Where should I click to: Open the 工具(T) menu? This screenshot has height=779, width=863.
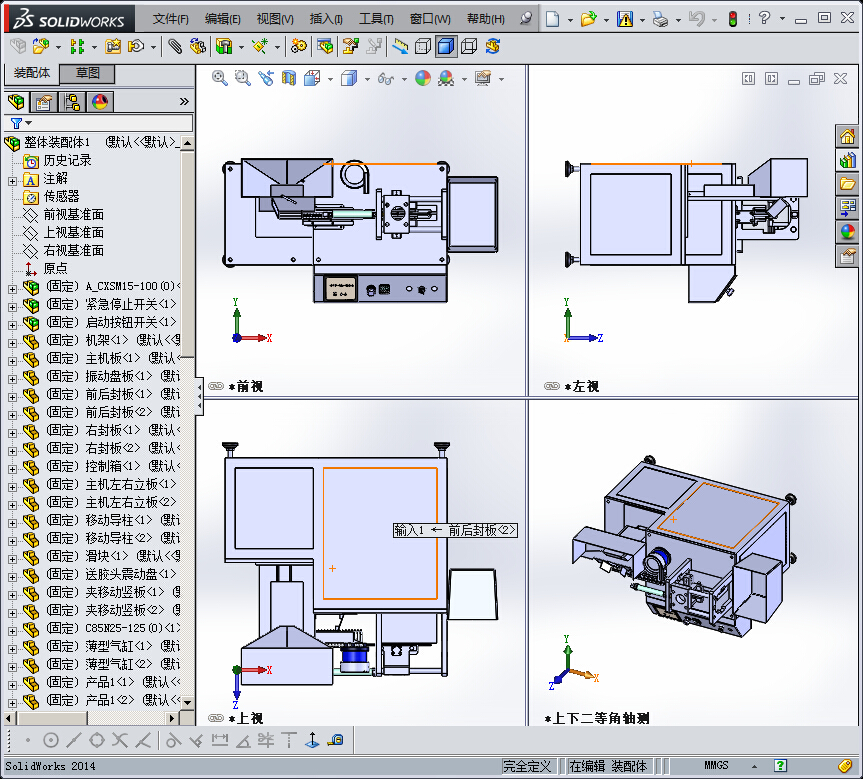click(376, 19)
